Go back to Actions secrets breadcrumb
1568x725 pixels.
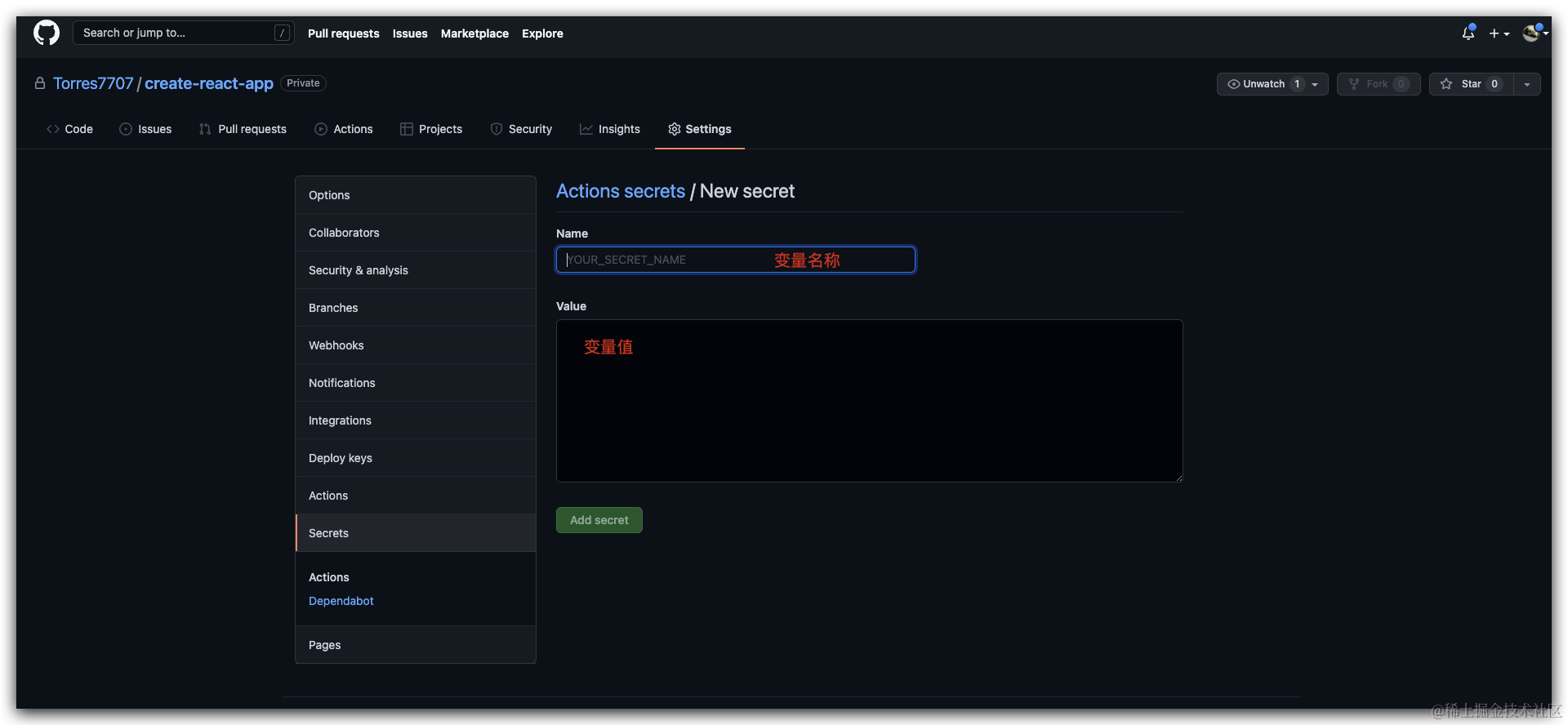[x=621, y=191]
